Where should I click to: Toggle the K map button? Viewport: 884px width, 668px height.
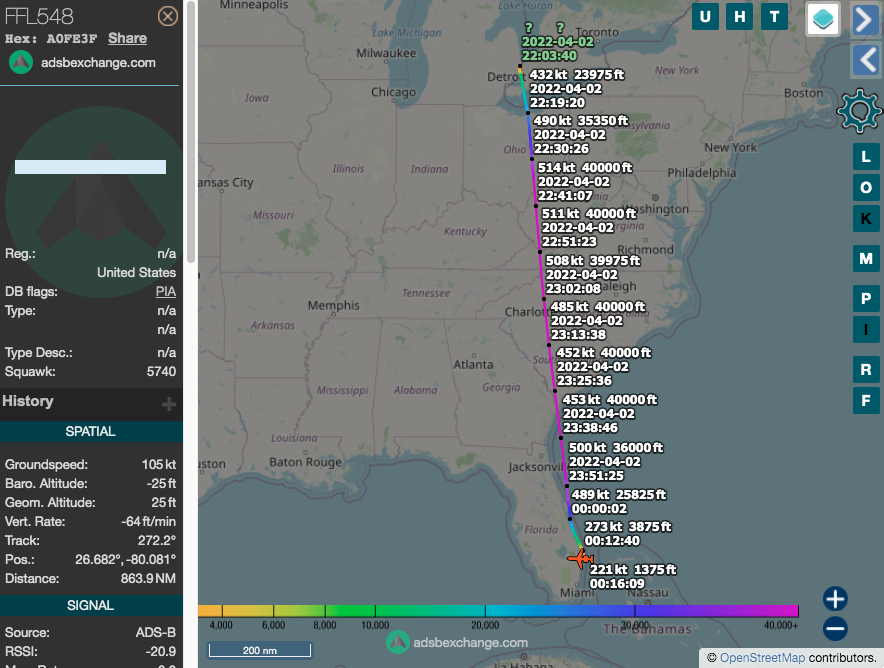(866, 219)
